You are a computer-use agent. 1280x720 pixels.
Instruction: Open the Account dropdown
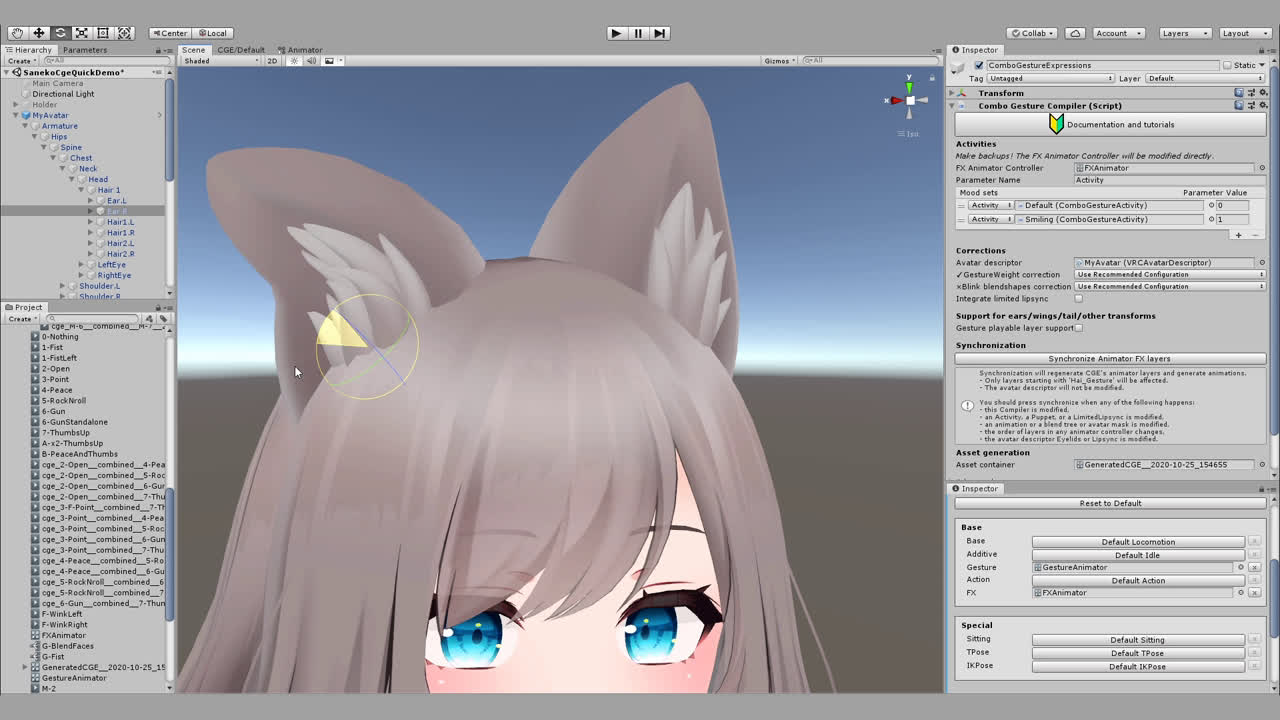click(1118, 33)
